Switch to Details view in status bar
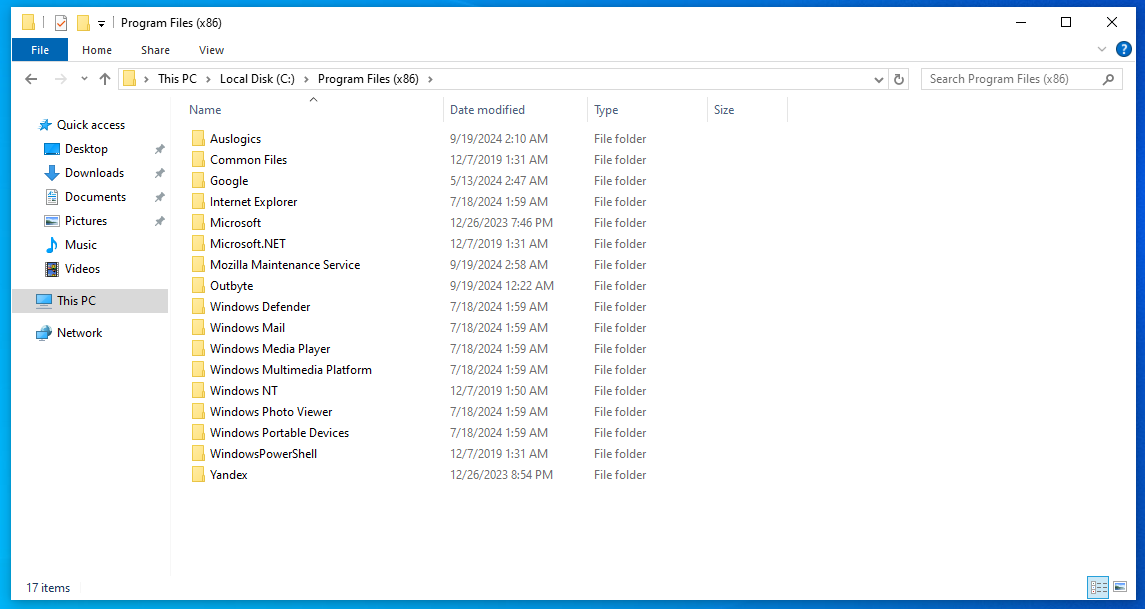 [x=1098, y=587]
